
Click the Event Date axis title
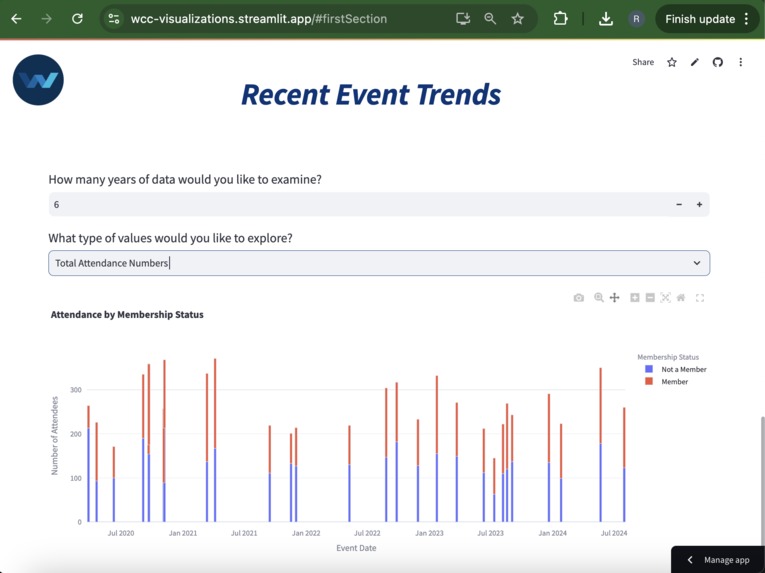[356, 548]
